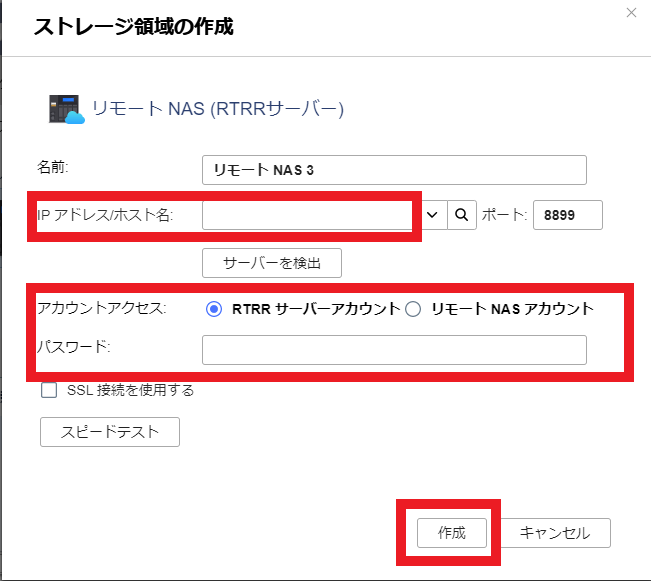
Task: Click the リモート NAS (RTRRサーバー) heading text
Action: (x=218, y=109)
